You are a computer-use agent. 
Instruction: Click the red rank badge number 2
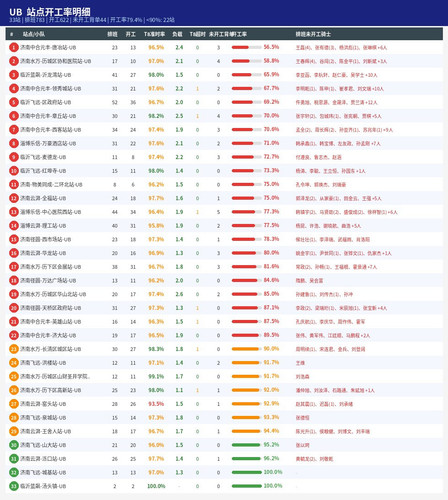click(x=14, y=61)
